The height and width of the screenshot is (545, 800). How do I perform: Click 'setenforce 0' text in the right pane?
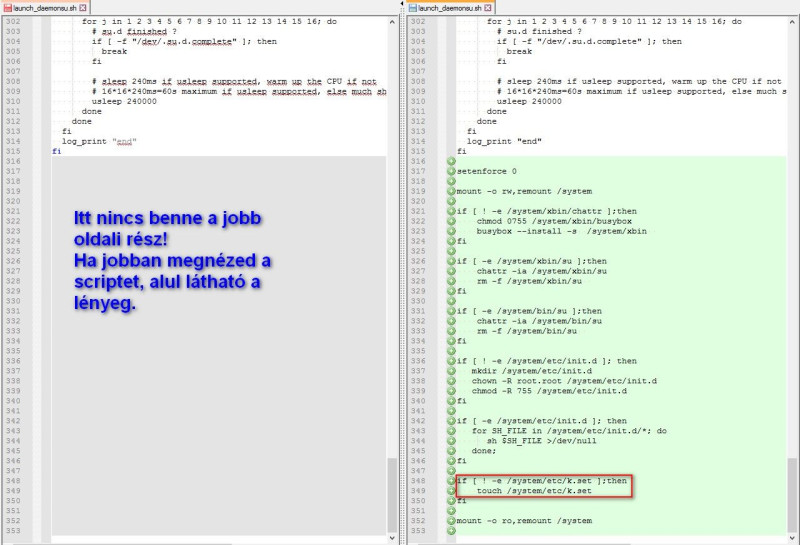486,171
